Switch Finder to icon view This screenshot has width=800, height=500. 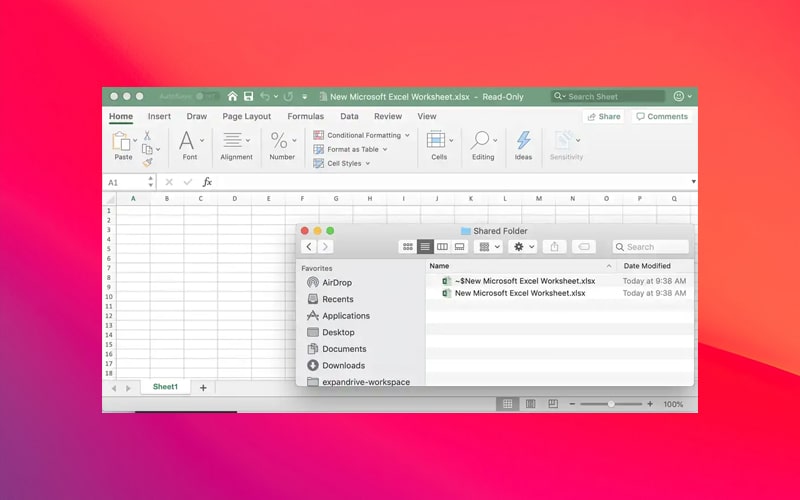(x=407, y=246)
